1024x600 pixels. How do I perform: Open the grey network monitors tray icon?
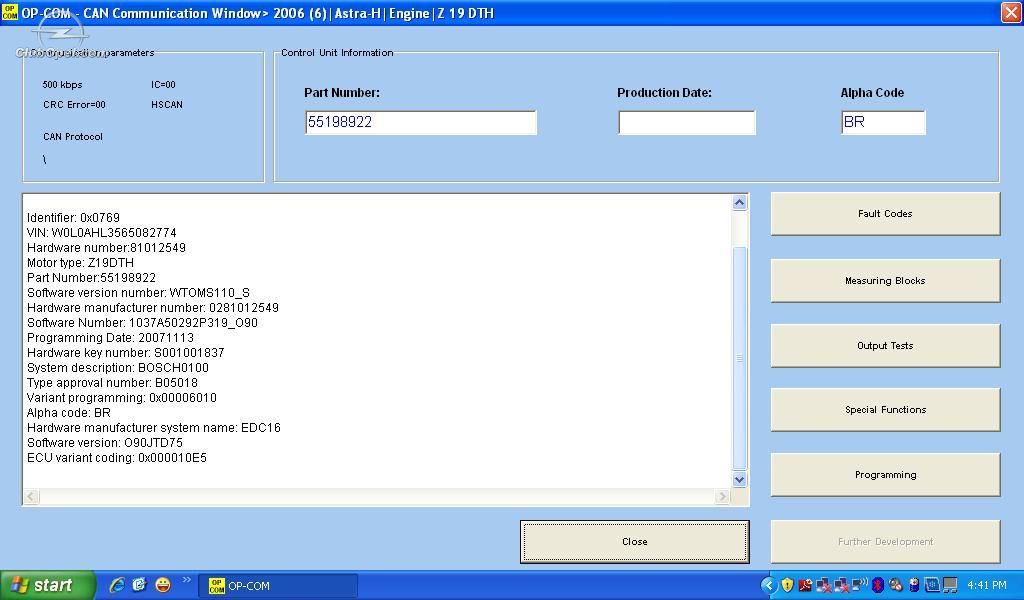(950, 586)
